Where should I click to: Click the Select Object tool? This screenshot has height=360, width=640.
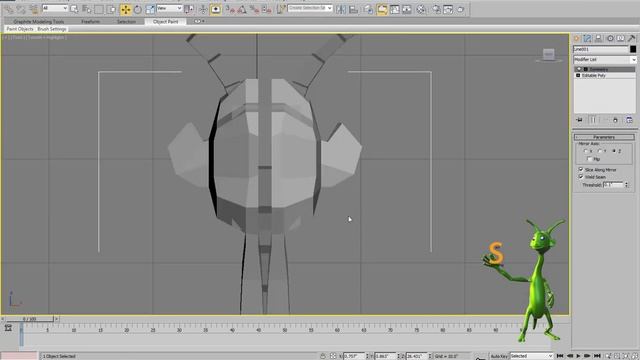click(x=74, y=9)
